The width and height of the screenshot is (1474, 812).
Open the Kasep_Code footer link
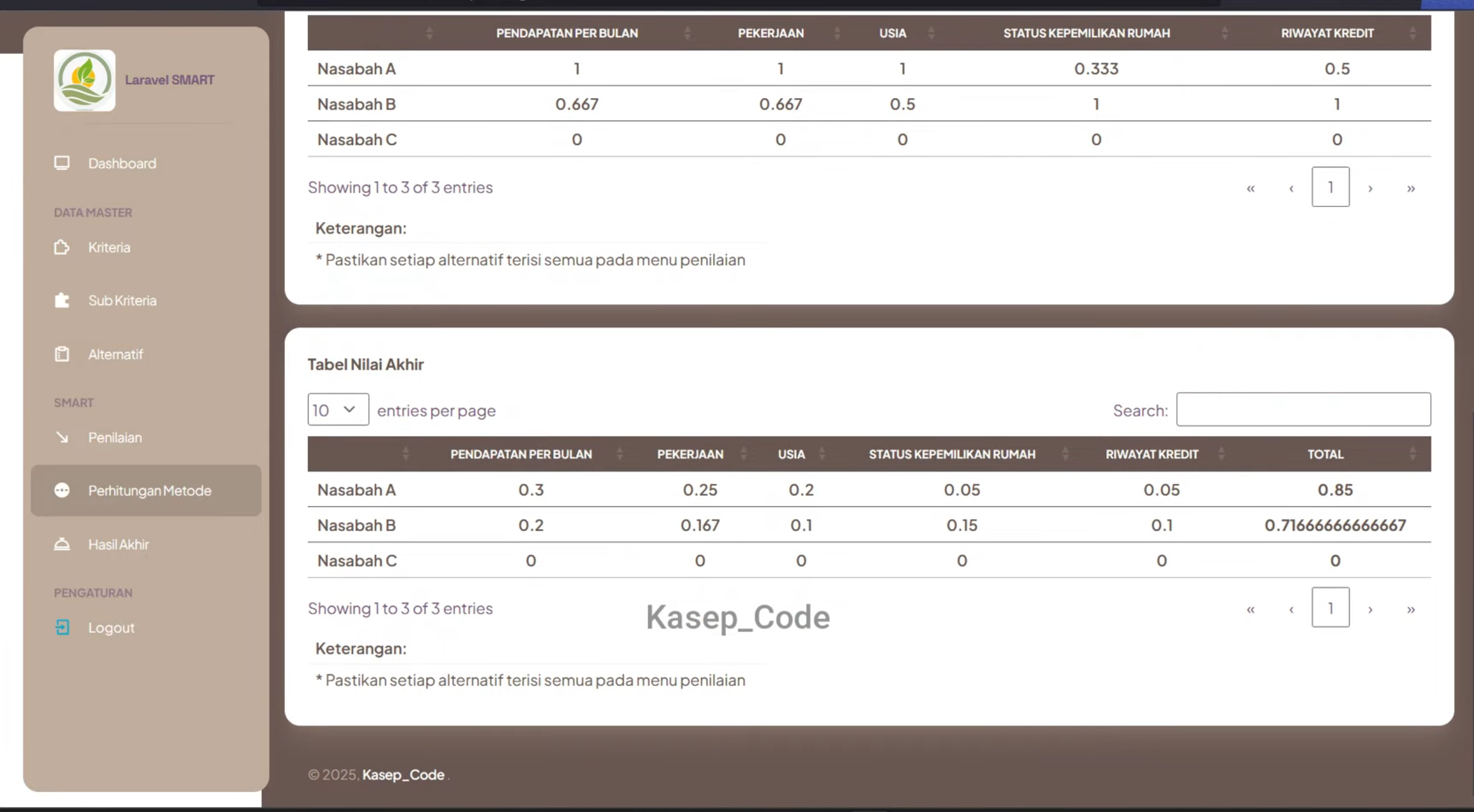403,775
